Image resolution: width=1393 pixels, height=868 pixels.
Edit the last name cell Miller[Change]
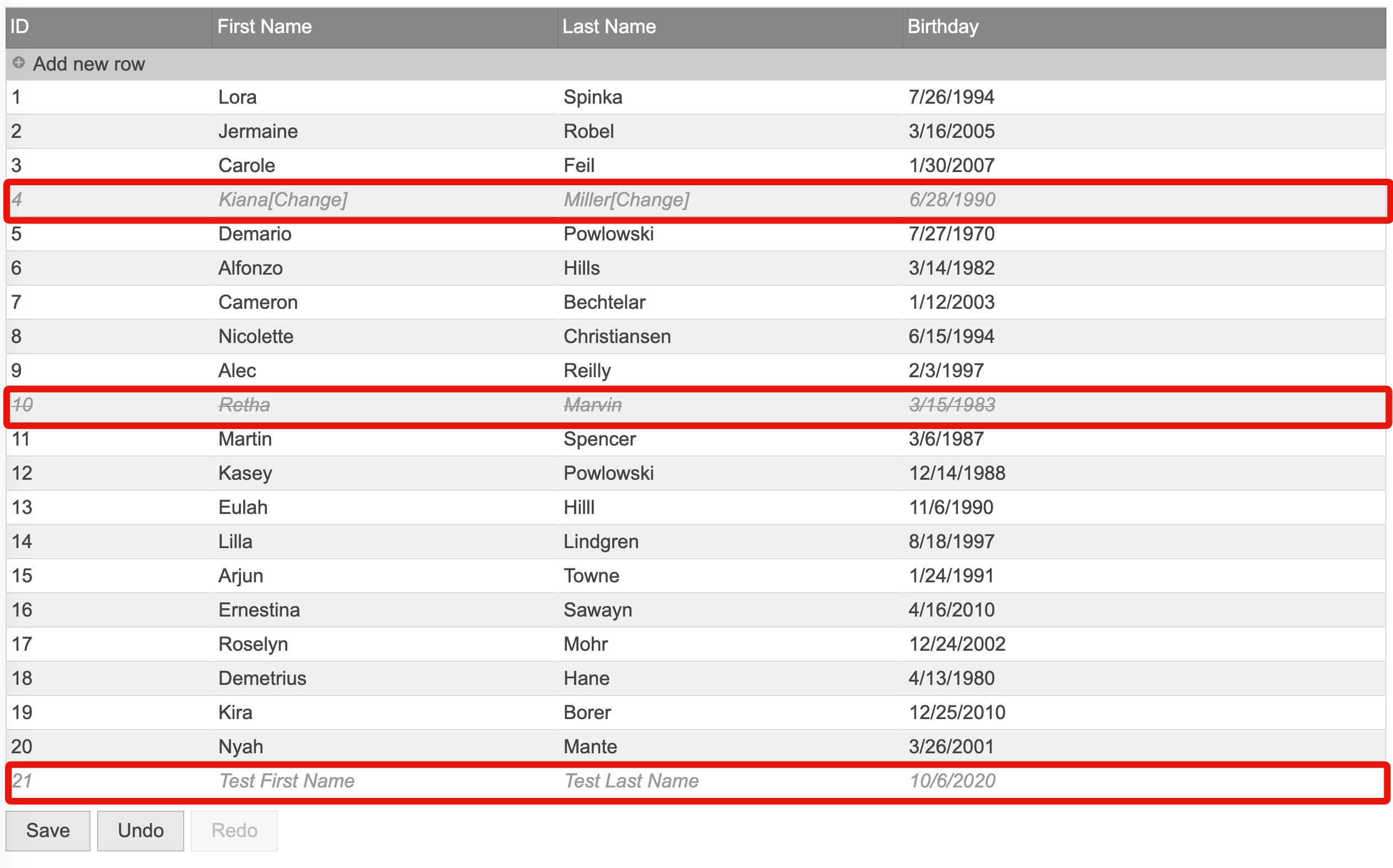[626, 199]
